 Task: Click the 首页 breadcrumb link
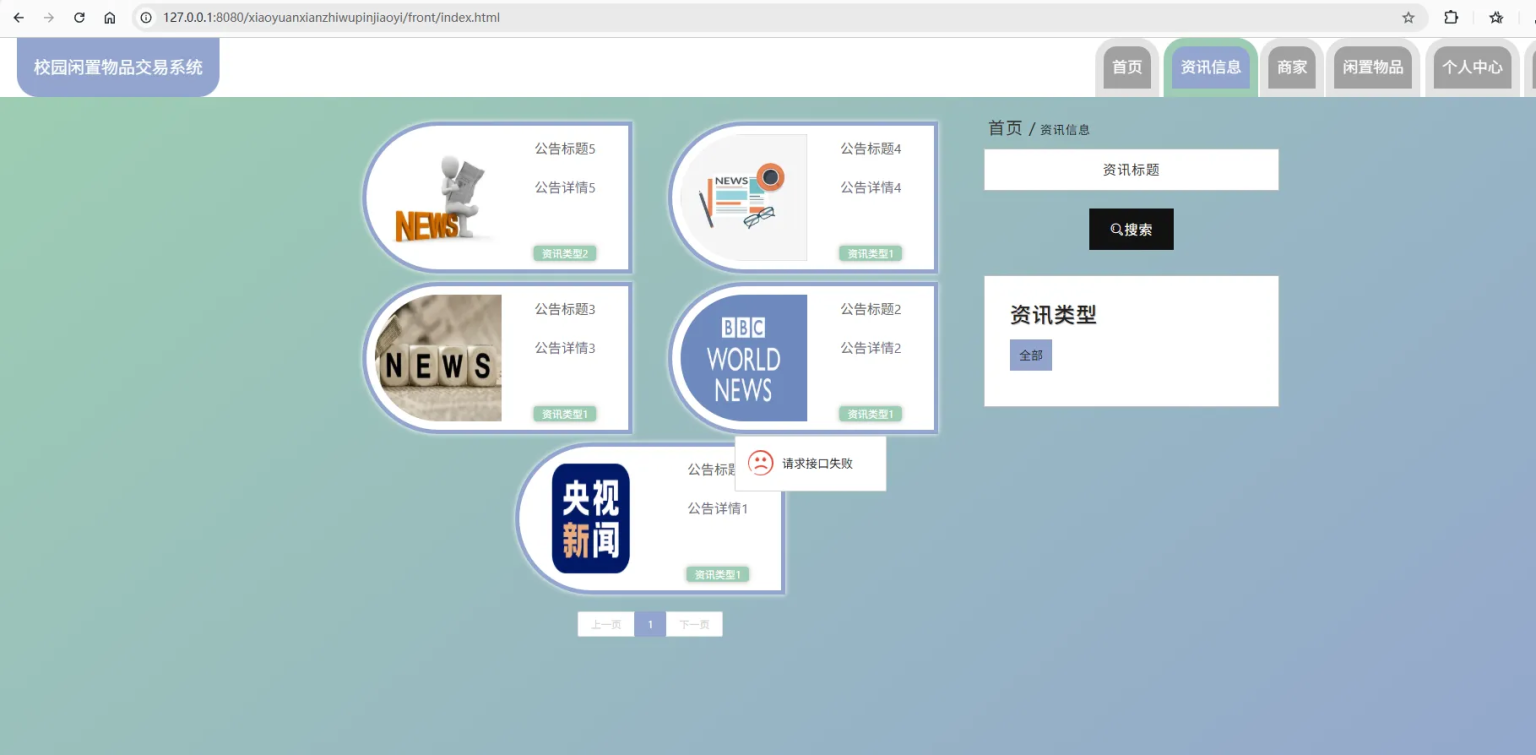point(1005,128)
